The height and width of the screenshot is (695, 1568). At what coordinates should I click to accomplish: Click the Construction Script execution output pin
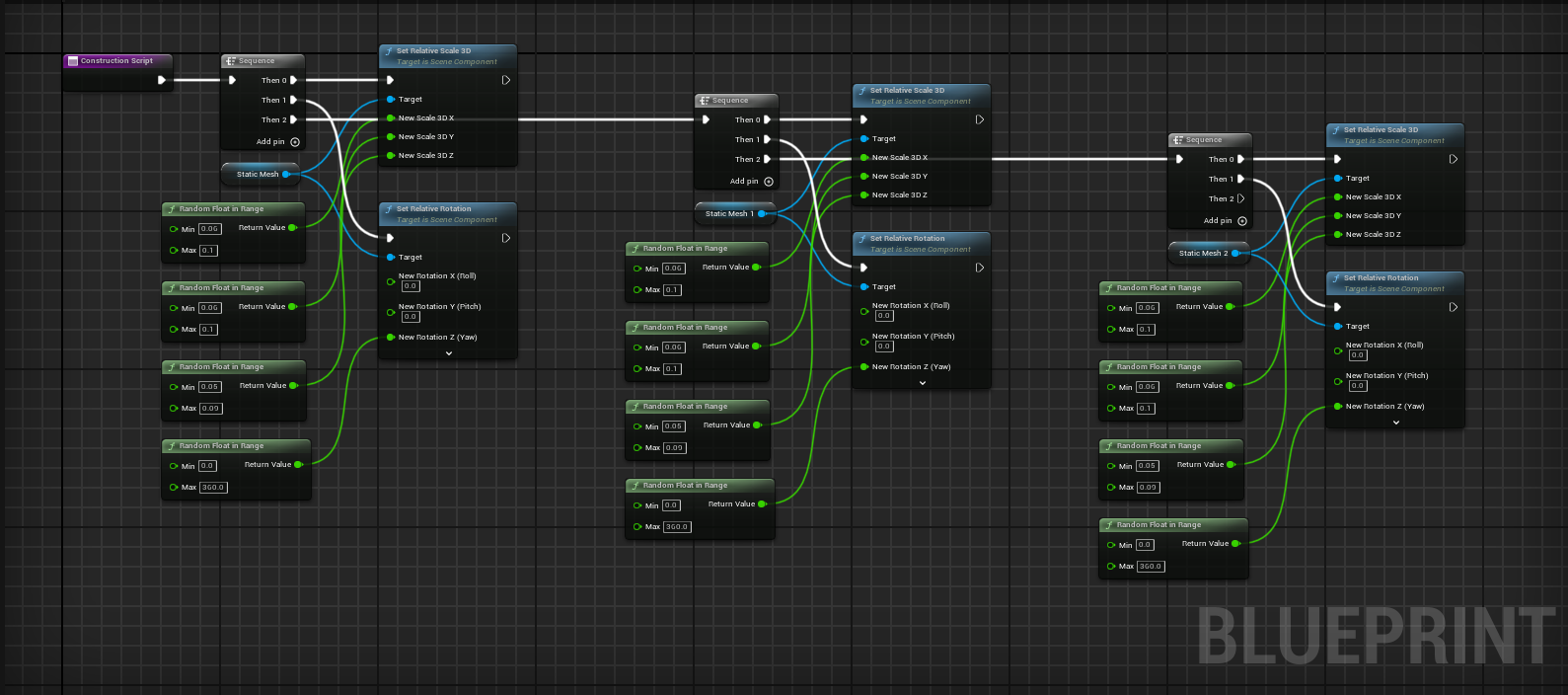click(162, 80)
